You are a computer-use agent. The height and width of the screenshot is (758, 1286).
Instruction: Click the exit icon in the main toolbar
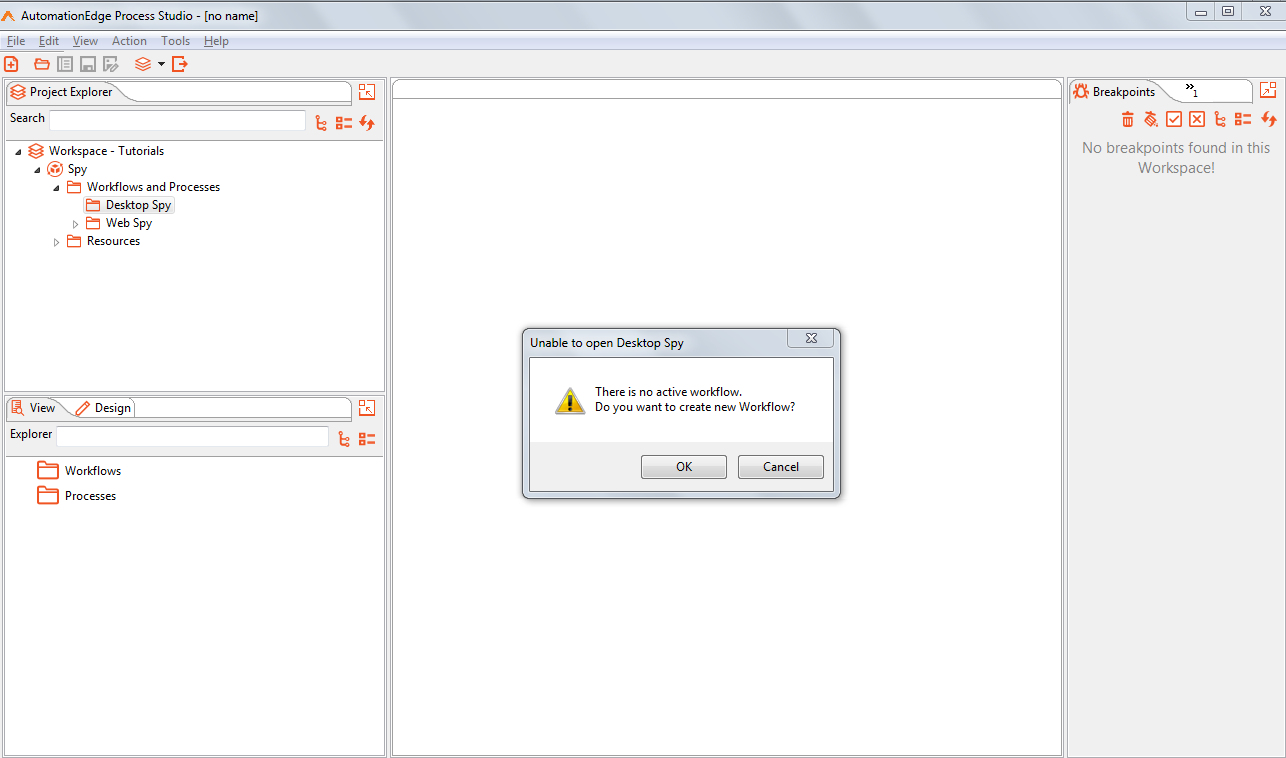click(x=180, y=64)
